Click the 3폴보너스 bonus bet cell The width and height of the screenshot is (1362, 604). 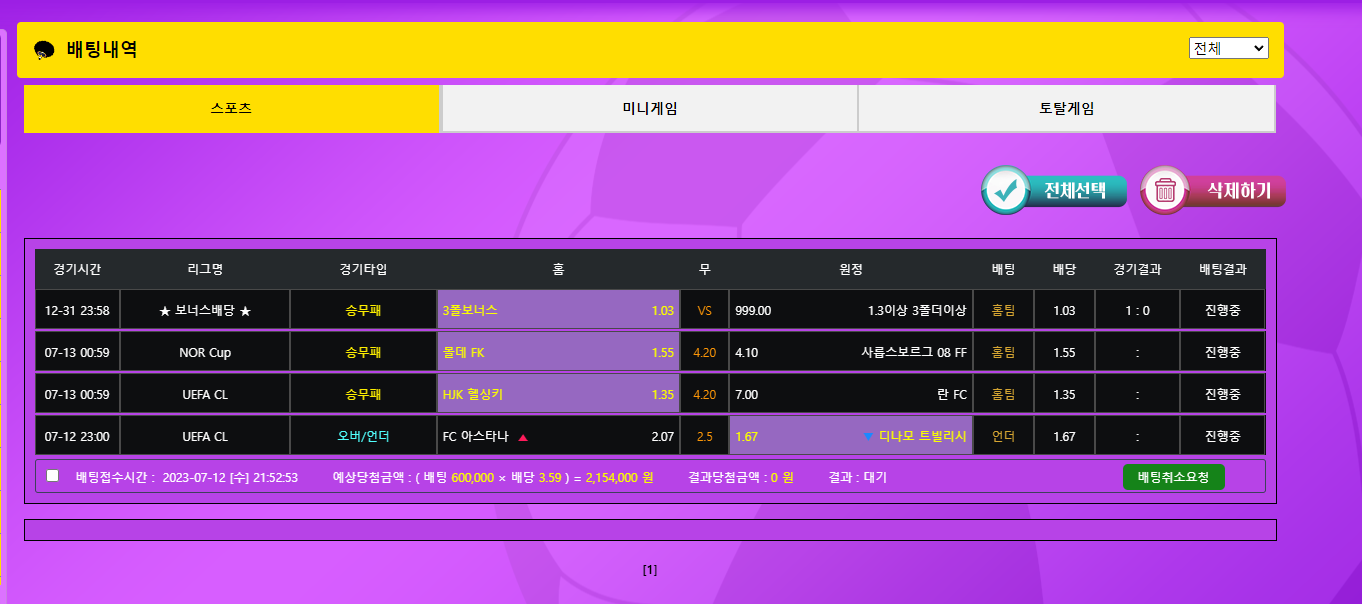click(558, 310)
